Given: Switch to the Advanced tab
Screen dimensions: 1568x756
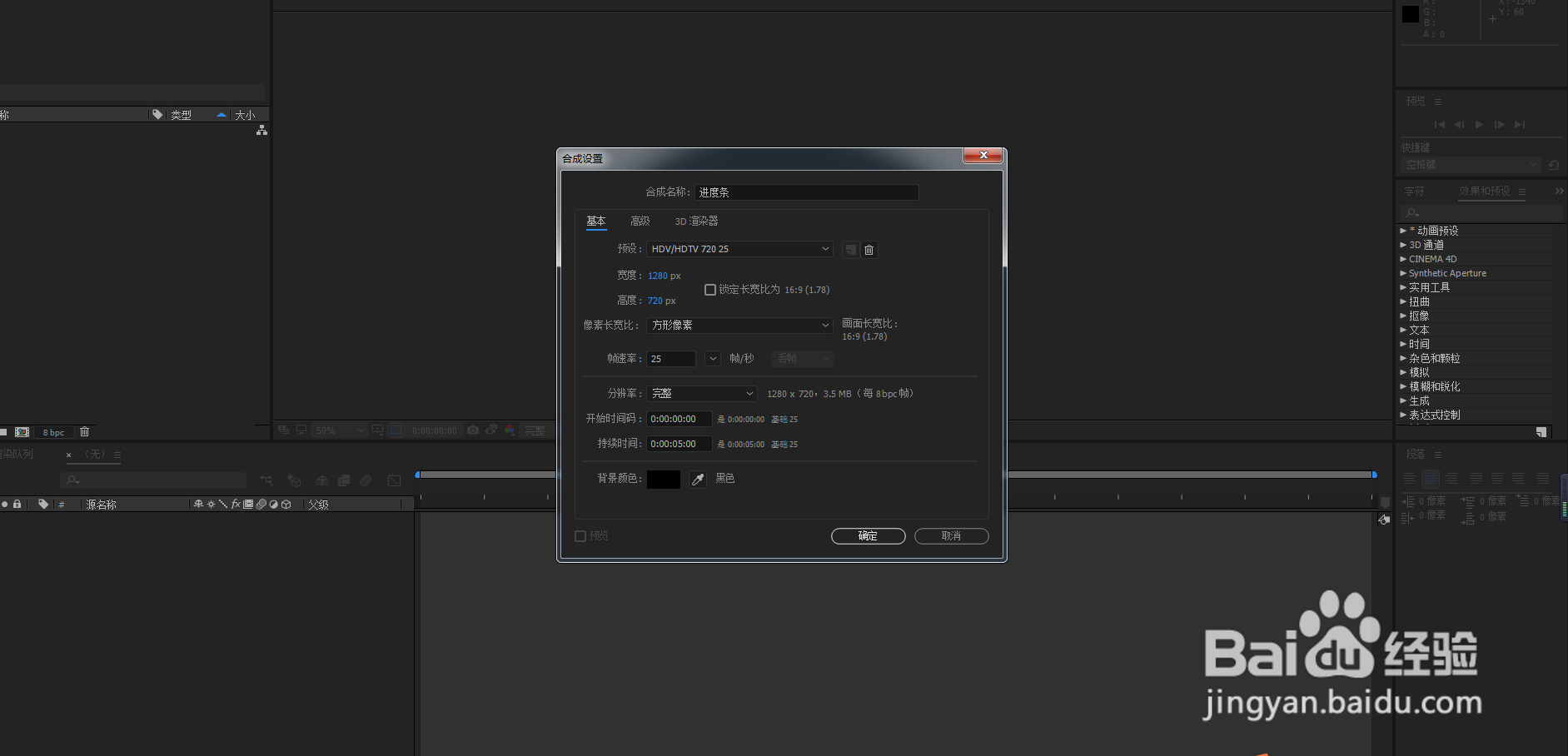Looking at the screenshot, I should coord(640,221).
